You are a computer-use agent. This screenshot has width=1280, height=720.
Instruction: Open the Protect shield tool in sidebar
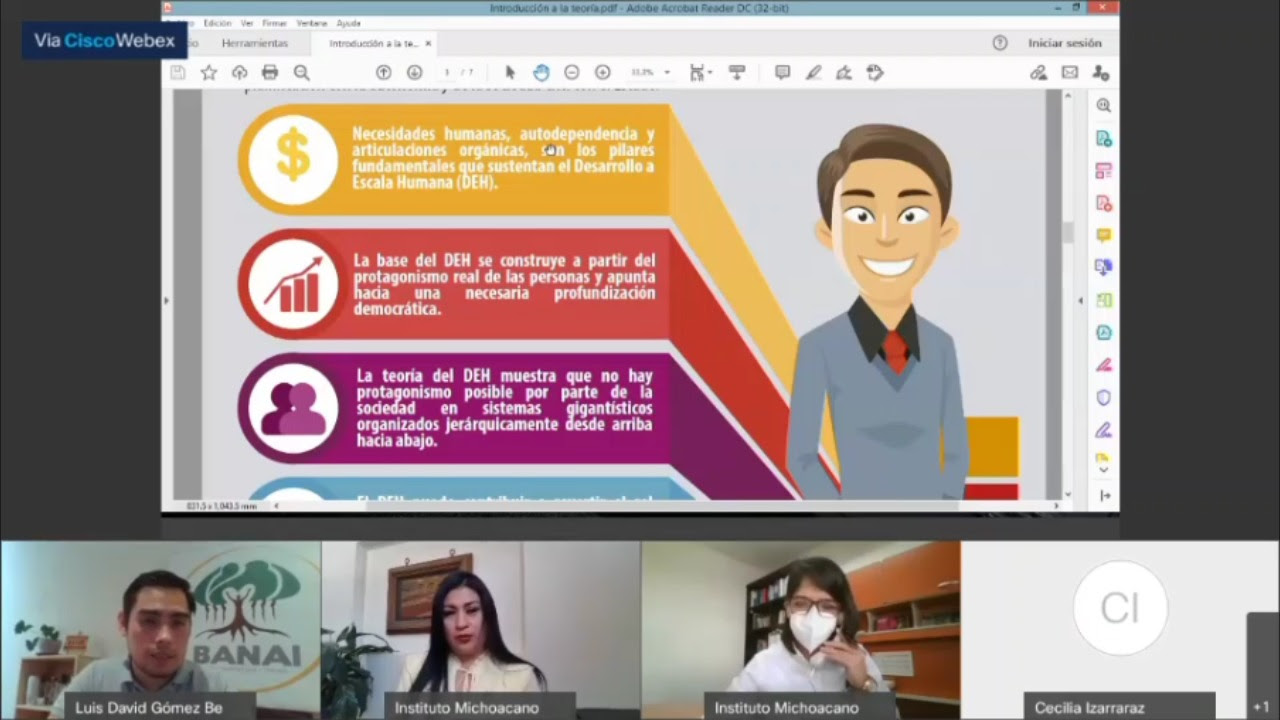[1104, 397]
